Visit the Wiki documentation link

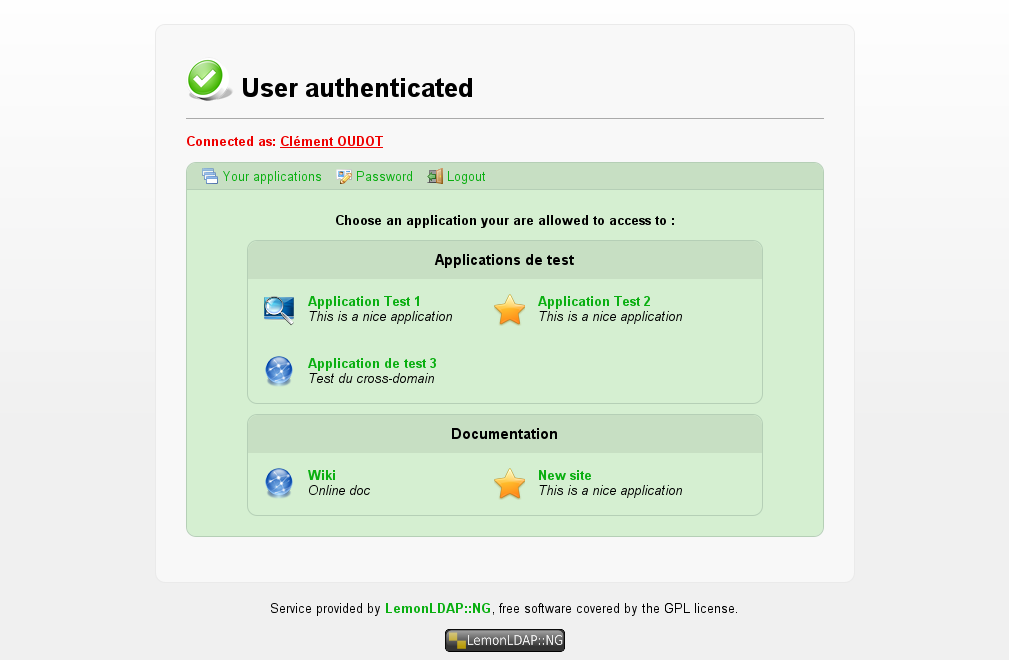point(322,475)
